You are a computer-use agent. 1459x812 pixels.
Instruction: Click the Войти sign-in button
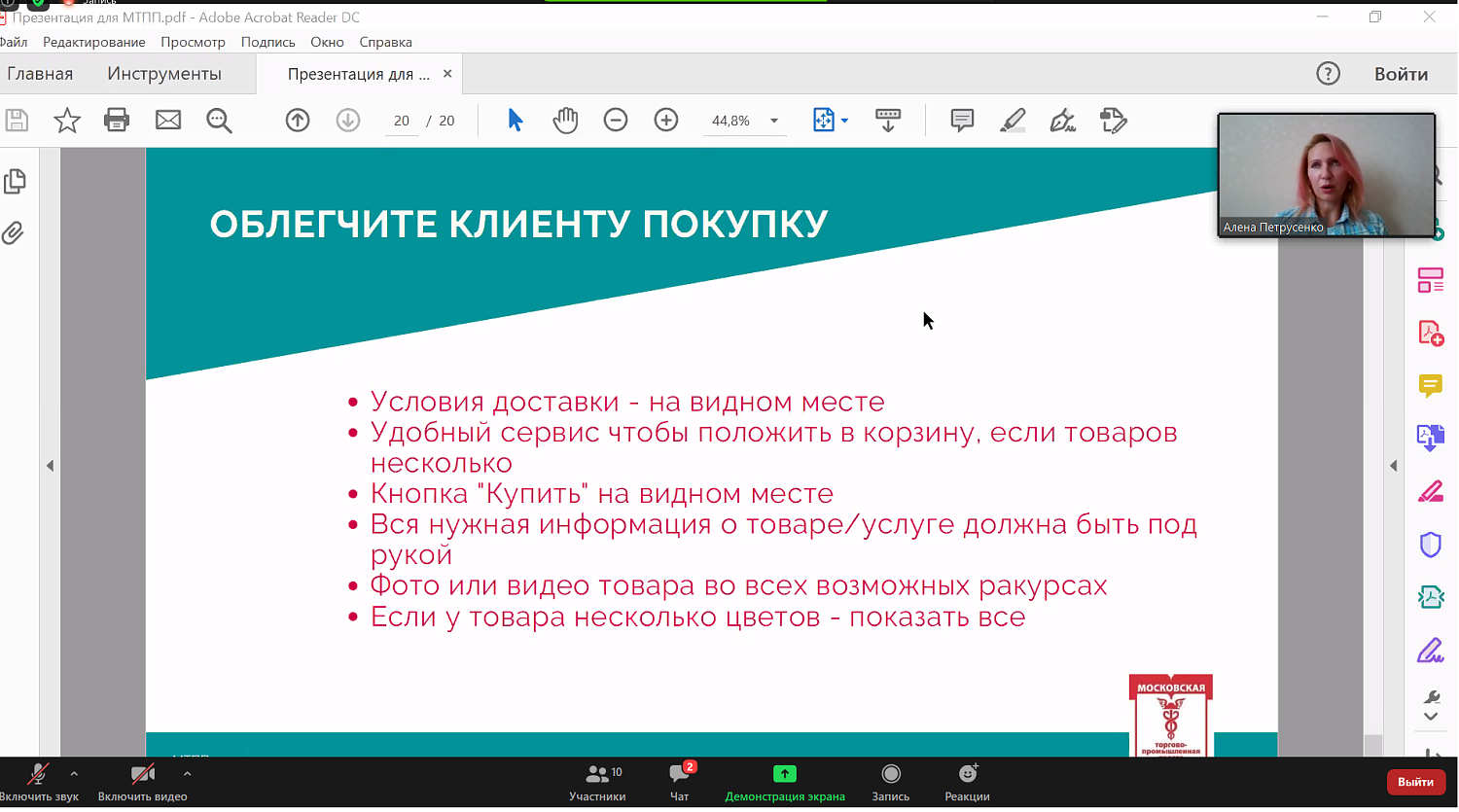click(1401, 74)
